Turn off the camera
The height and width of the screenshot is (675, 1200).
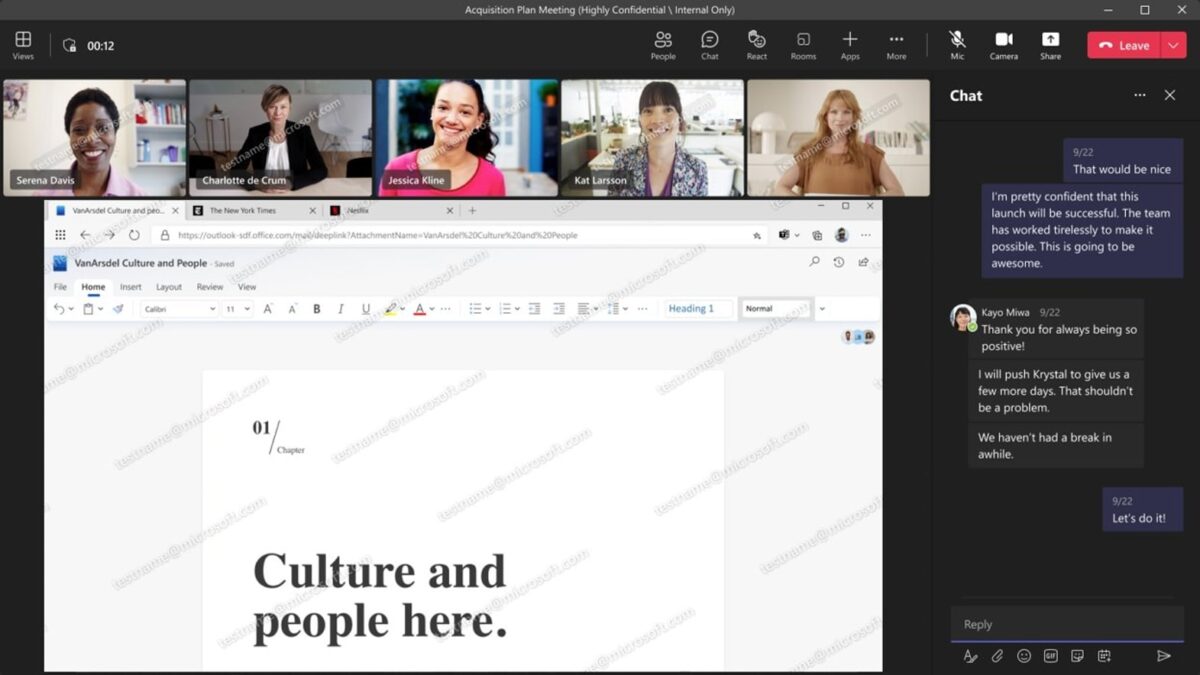pyautogui.click(x=1004, y=44)
